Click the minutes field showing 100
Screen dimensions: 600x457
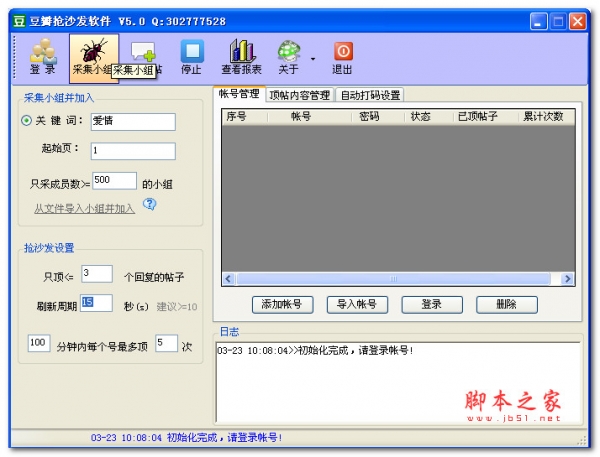tap(39, 343)
